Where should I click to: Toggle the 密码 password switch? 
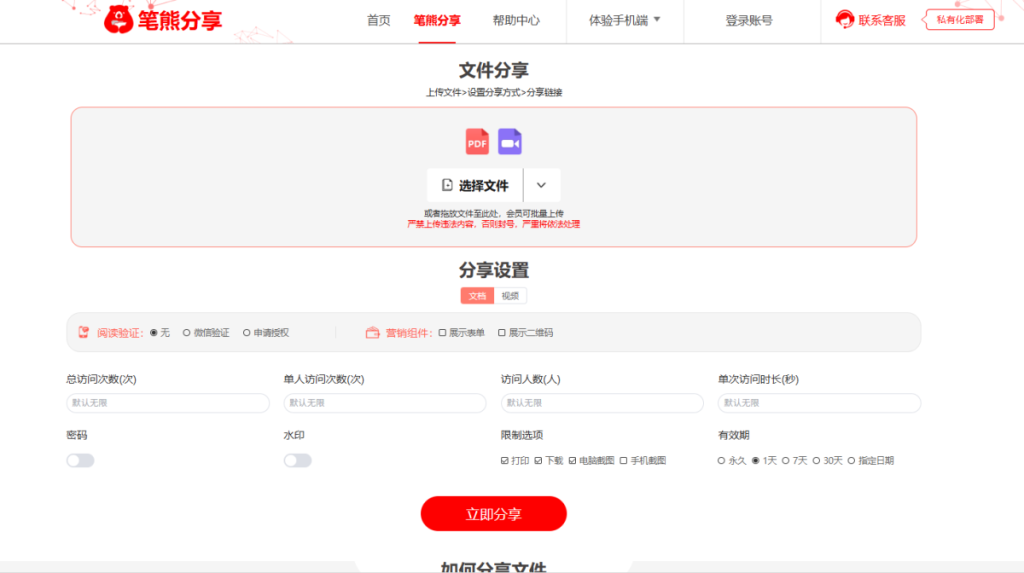pyautogui.click(x=80, y=460)
